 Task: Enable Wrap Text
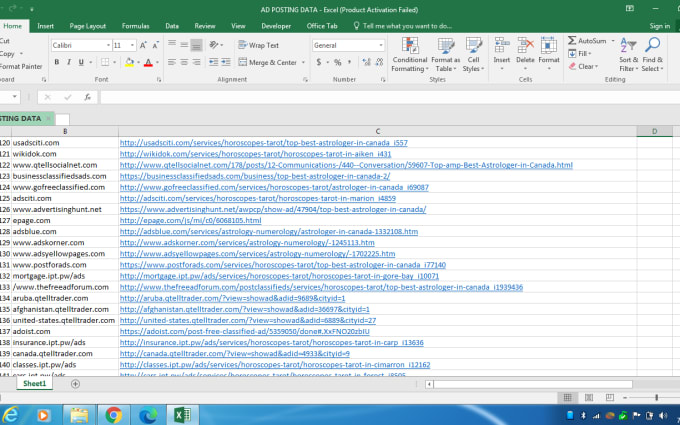(258, 45)
